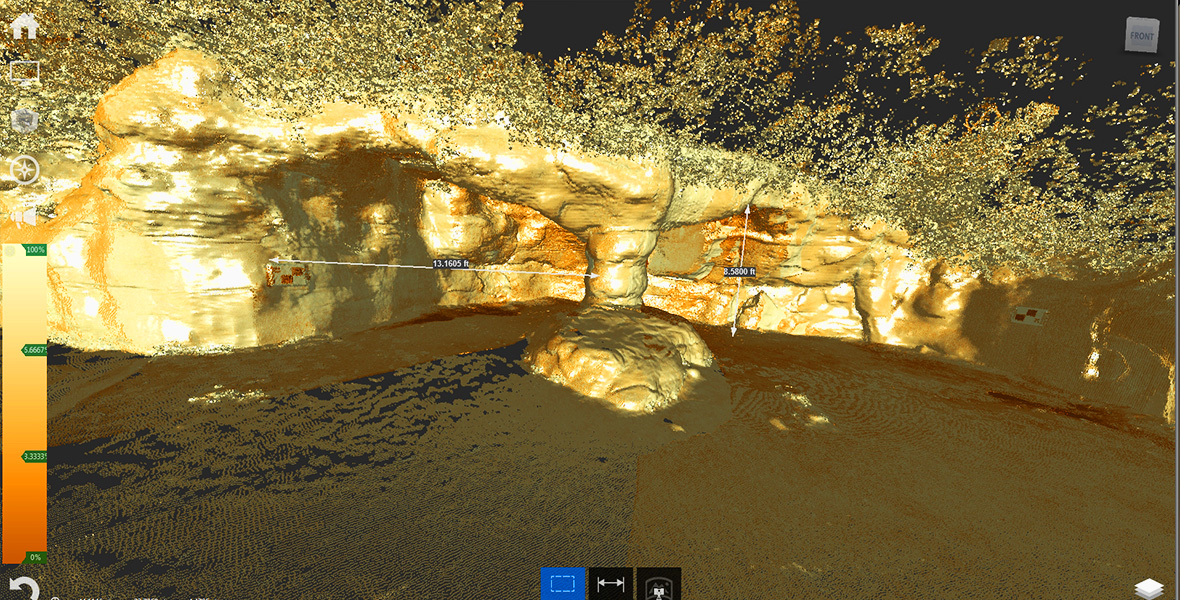Viewport: 1180px width, 600px height.
Task: Open the 3D cube view mode icon
Action: pyautogui.click(x=24, y=120)
